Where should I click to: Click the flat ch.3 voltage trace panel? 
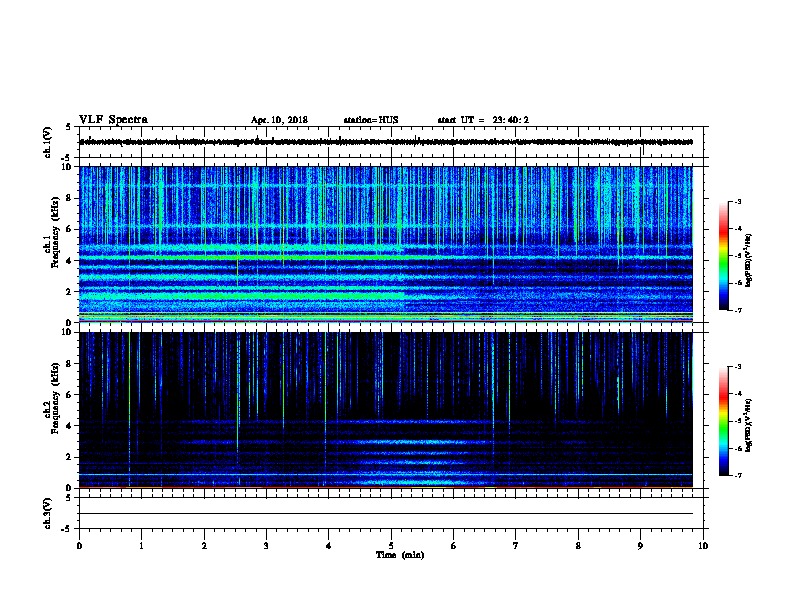391,513
